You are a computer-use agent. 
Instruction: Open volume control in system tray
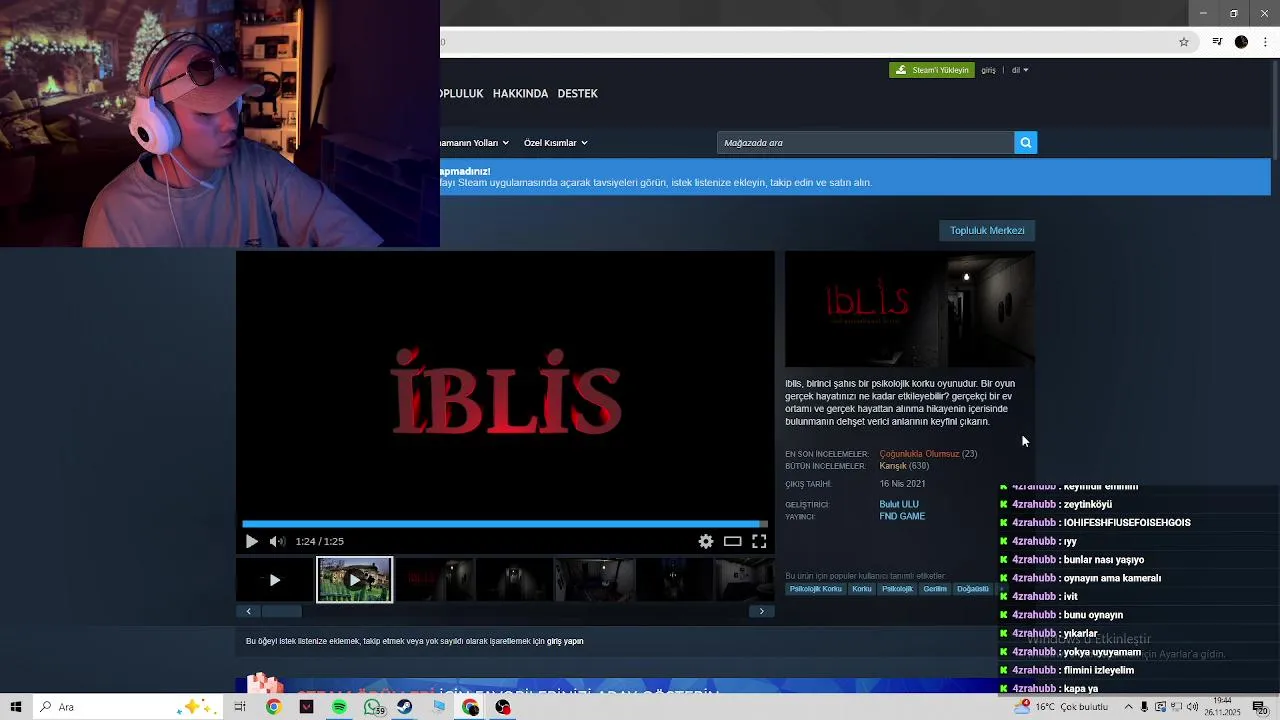click(1192, 707)
